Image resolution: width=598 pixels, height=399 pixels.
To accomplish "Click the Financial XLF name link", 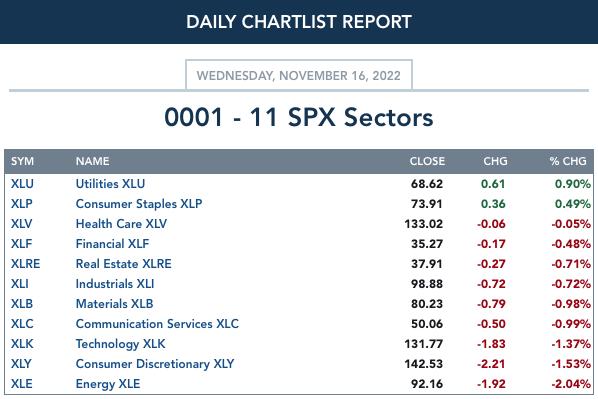I will tap(112, 244).
